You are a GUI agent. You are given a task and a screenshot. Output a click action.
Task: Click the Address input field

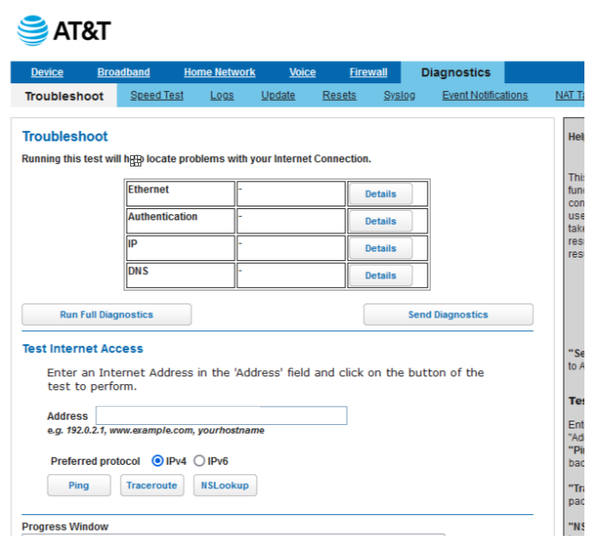pos(221,416)
